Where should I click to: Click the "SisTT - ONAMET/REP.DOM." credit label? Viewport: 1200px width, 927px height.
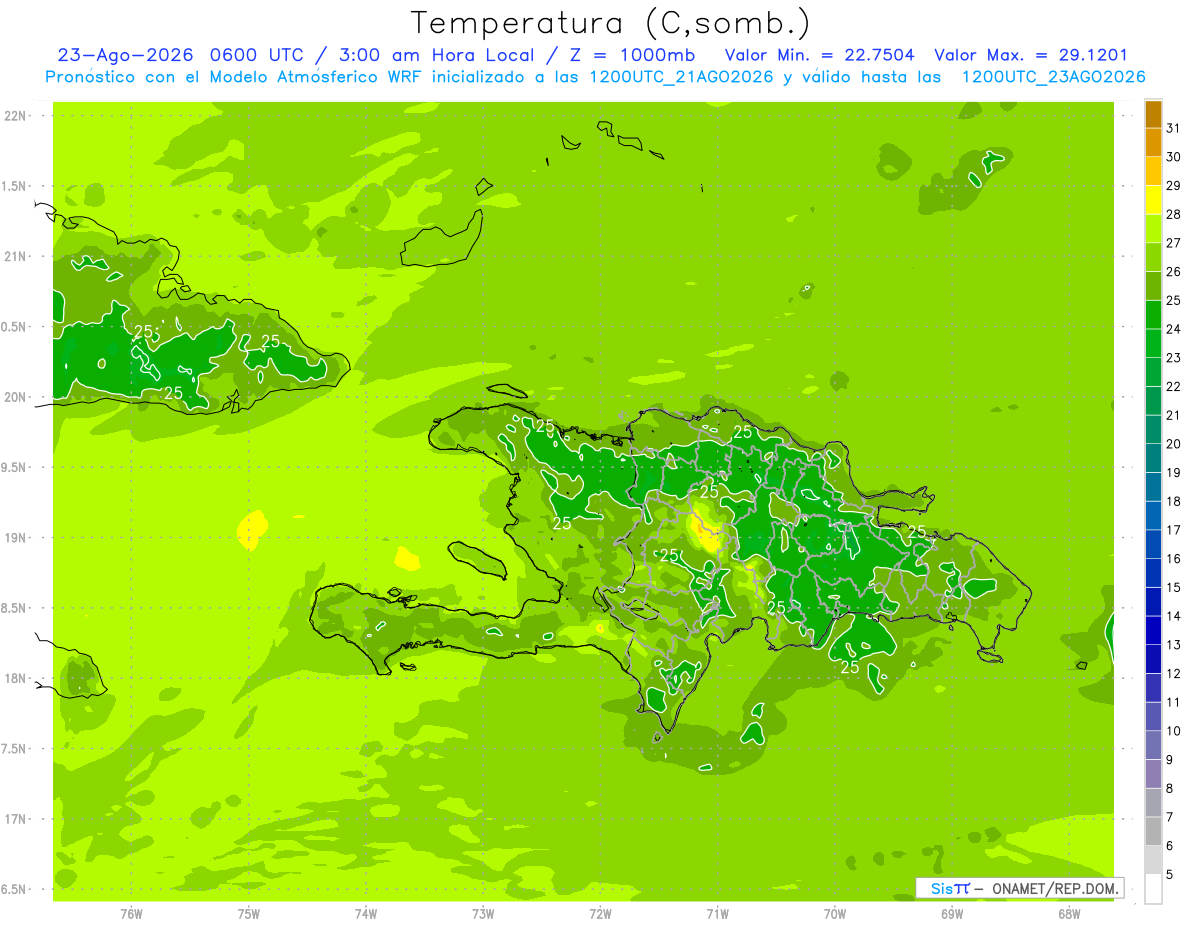[x=1022, y=888]
